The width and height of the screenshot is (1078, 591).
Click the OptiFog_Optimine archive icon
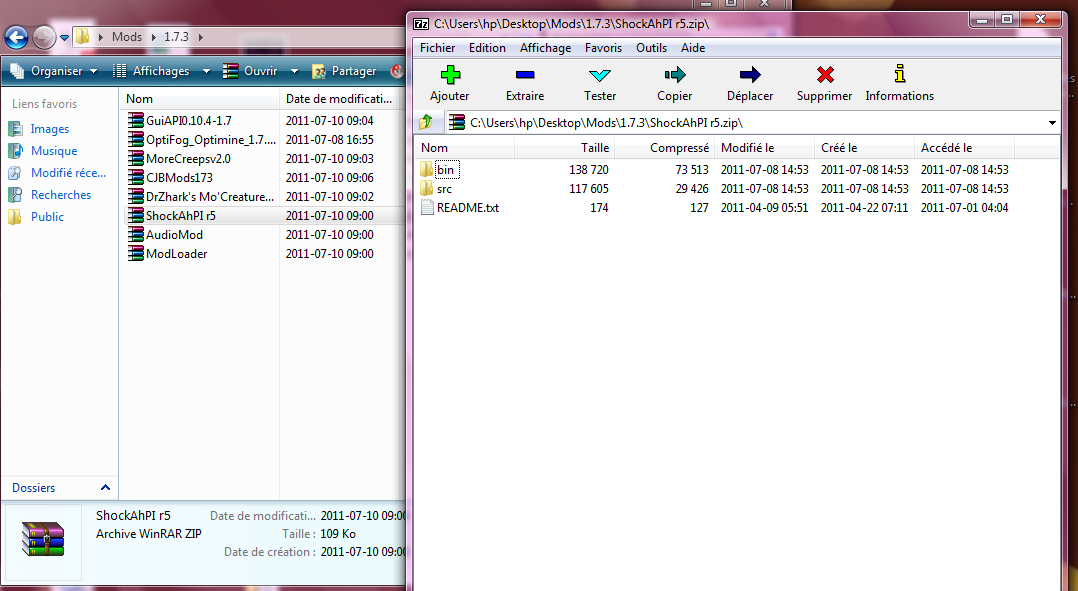click(x=135, y=140)
